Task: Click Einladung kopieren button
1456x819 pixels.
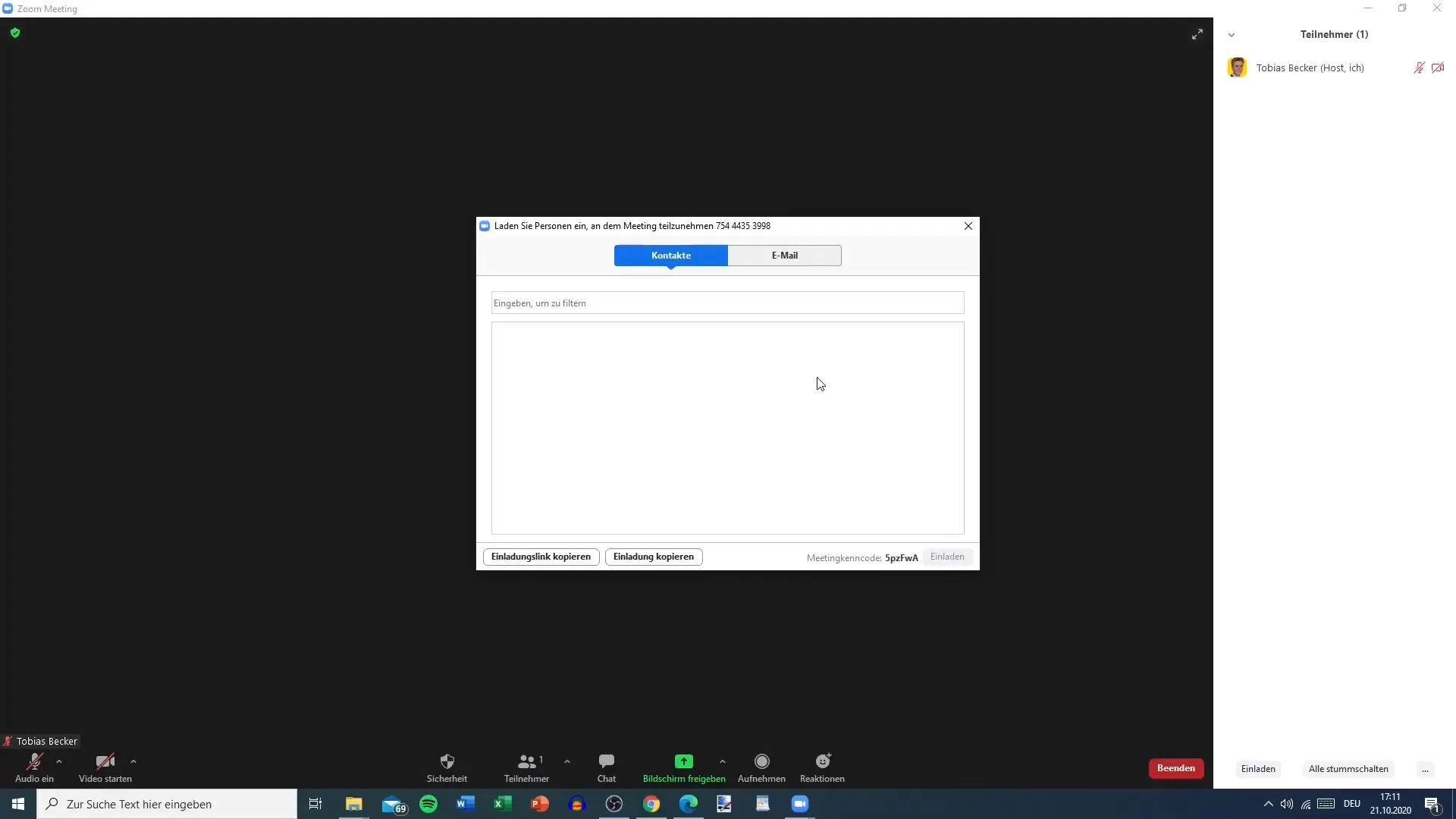Action: click(x=654, y=557)
